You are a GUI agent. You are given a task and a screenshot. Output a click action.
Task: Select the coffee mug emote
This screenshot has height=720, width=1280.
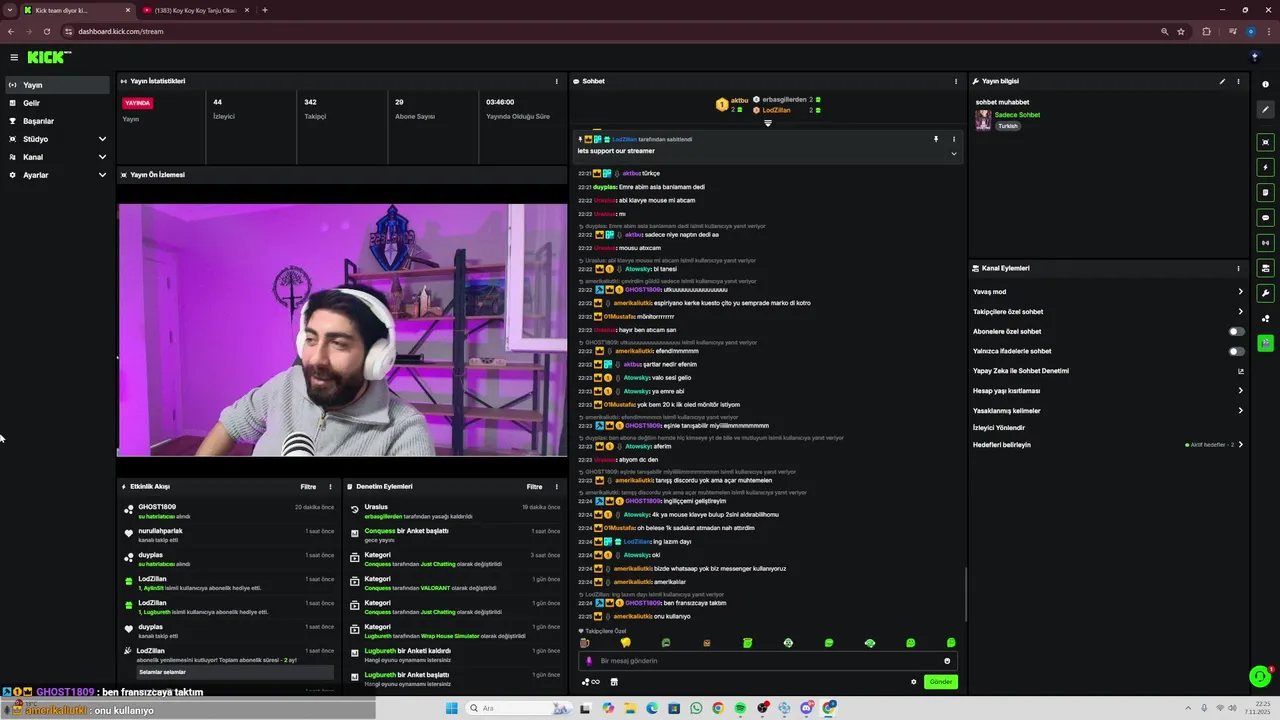pyautogui.click(x=585, y=643)
